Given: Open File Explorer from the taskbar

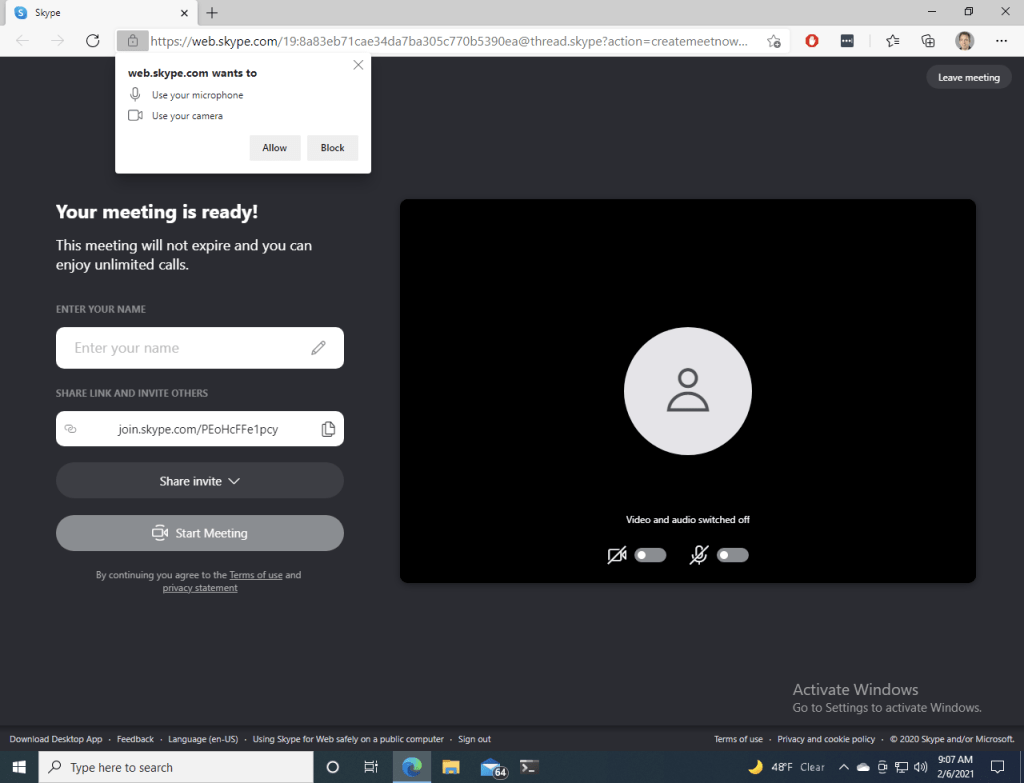Looking at the screenshot, I should (x=451, y=767).
